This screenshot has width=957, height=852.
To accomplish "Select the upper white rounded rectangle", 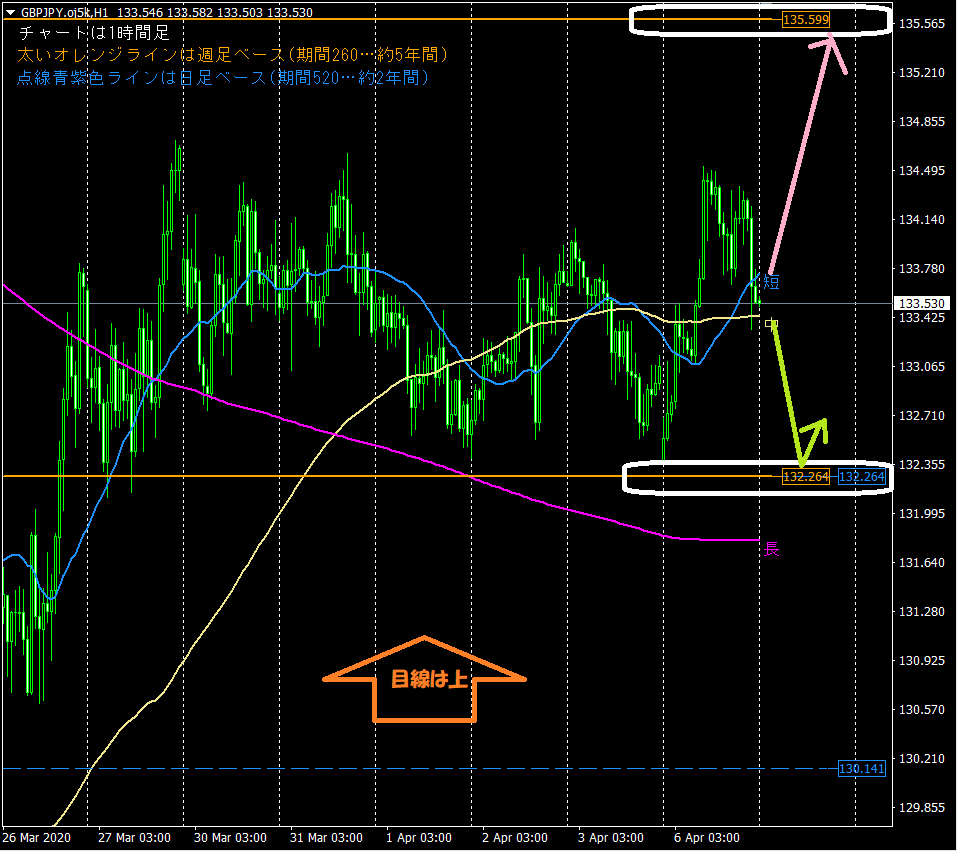I will [760, 20].
